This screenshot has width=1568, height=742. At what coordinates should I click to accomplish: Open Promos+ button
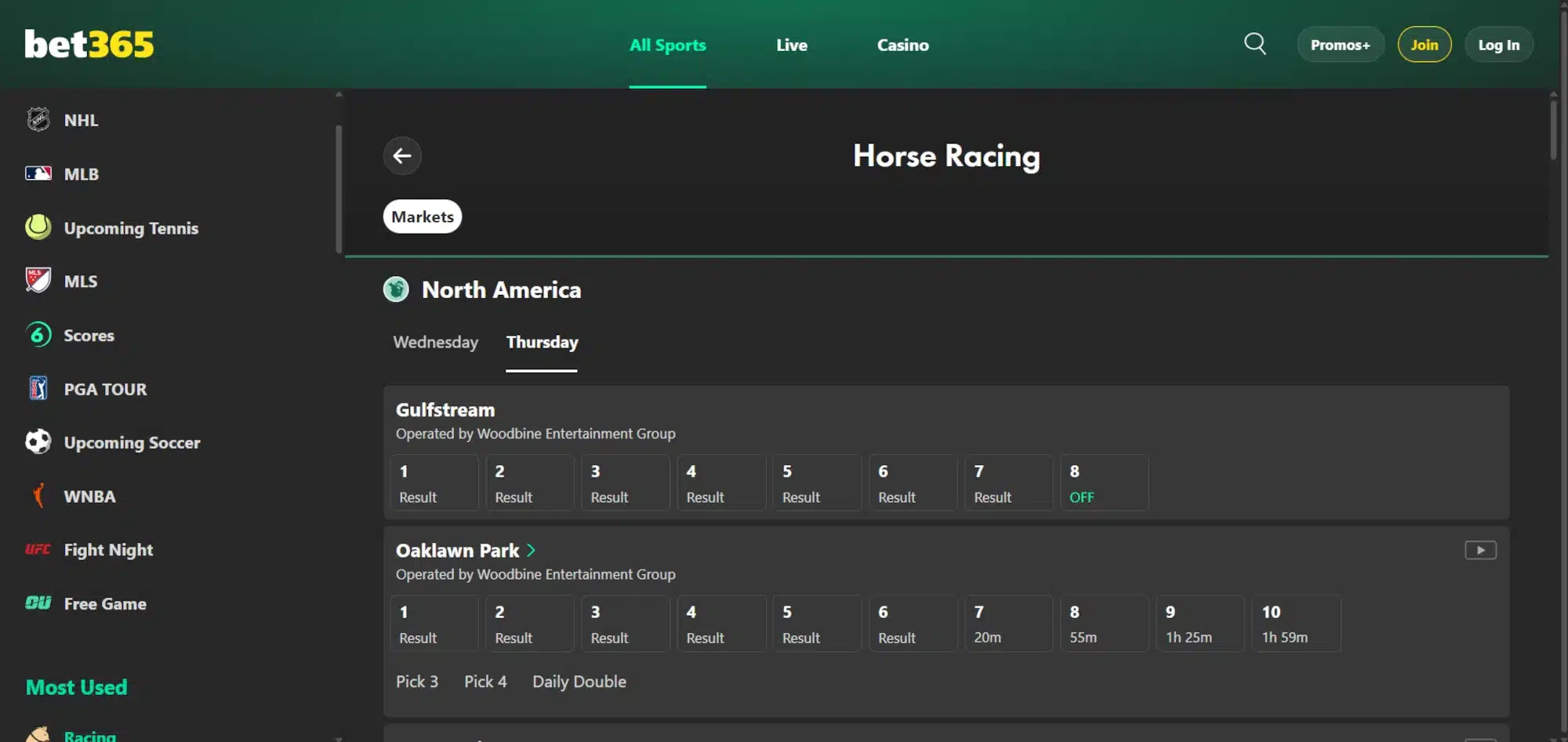point(1341,45)
